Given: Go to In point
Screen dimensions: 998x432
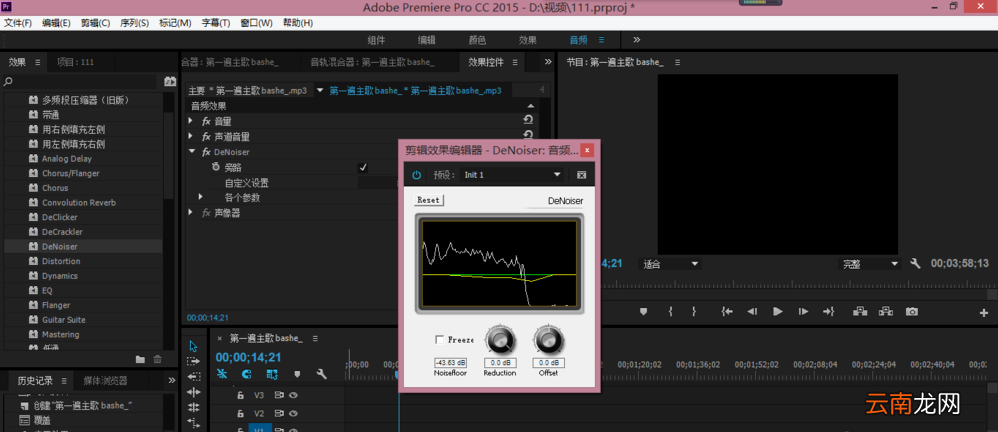Looking at the screenshot, I should pos(727,312).
